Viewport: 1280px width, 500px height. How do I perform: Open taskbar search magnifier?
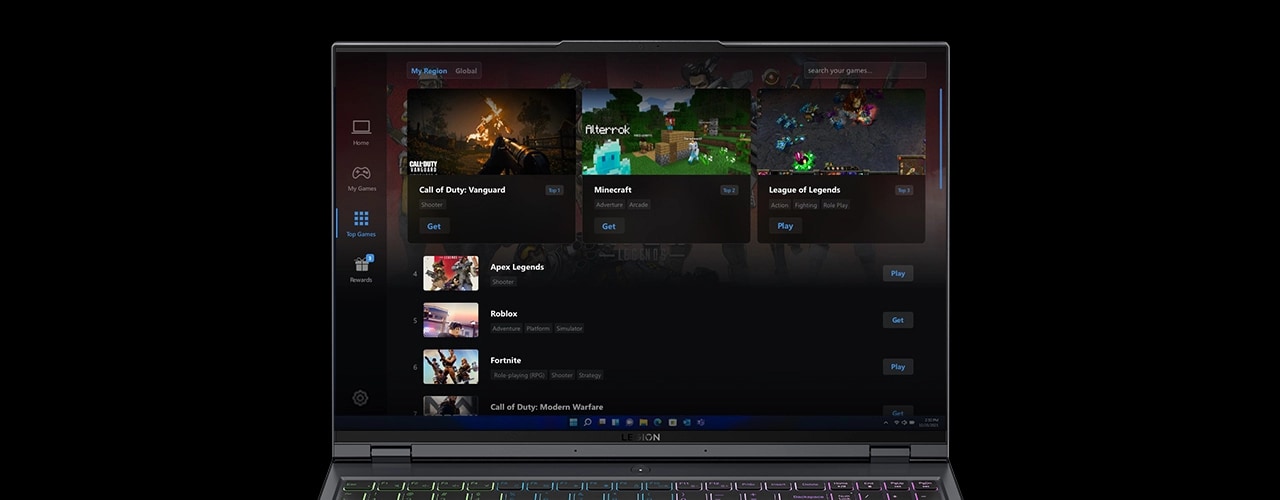588,422
